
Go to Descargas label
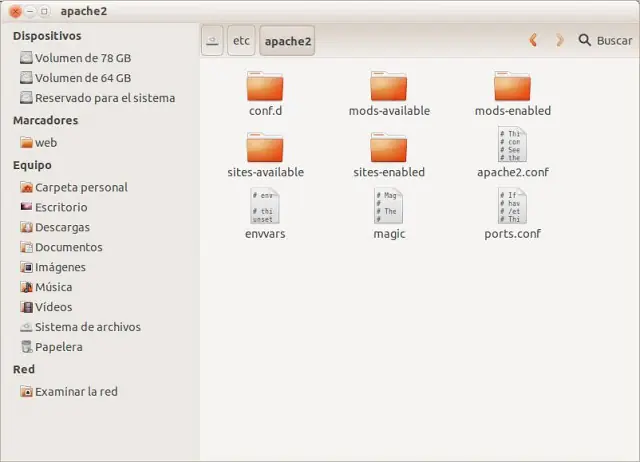click(x=62, y=227)
